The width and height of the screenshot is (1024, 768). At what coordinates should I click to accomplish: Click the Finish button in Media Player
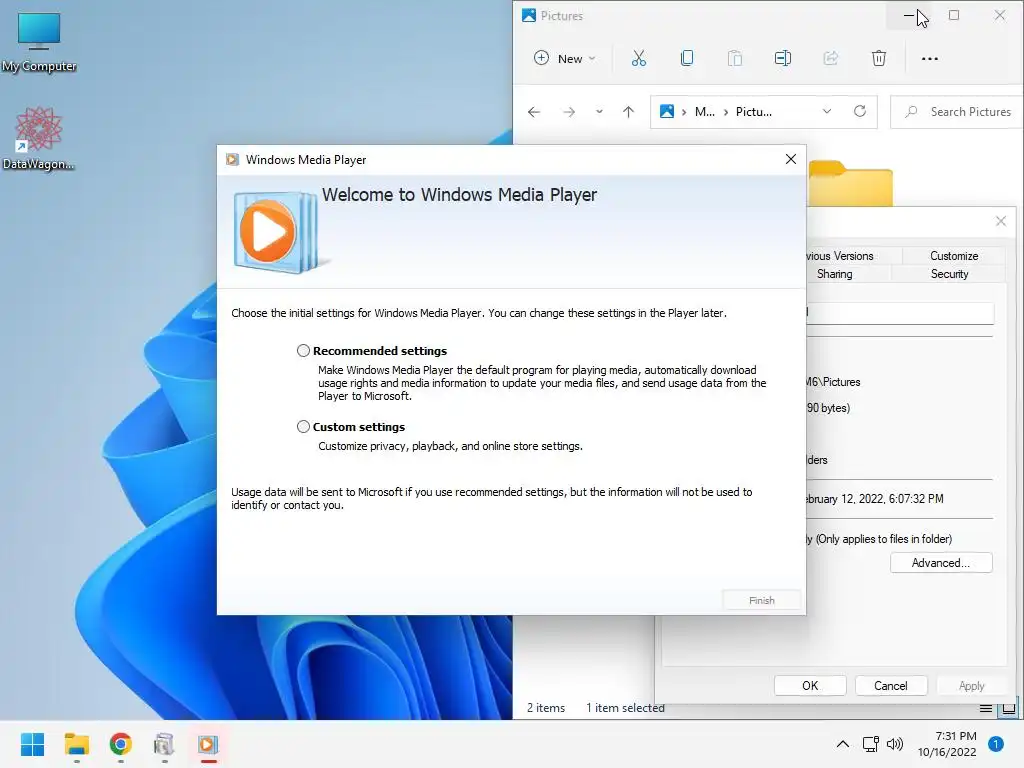pos(761,600)
